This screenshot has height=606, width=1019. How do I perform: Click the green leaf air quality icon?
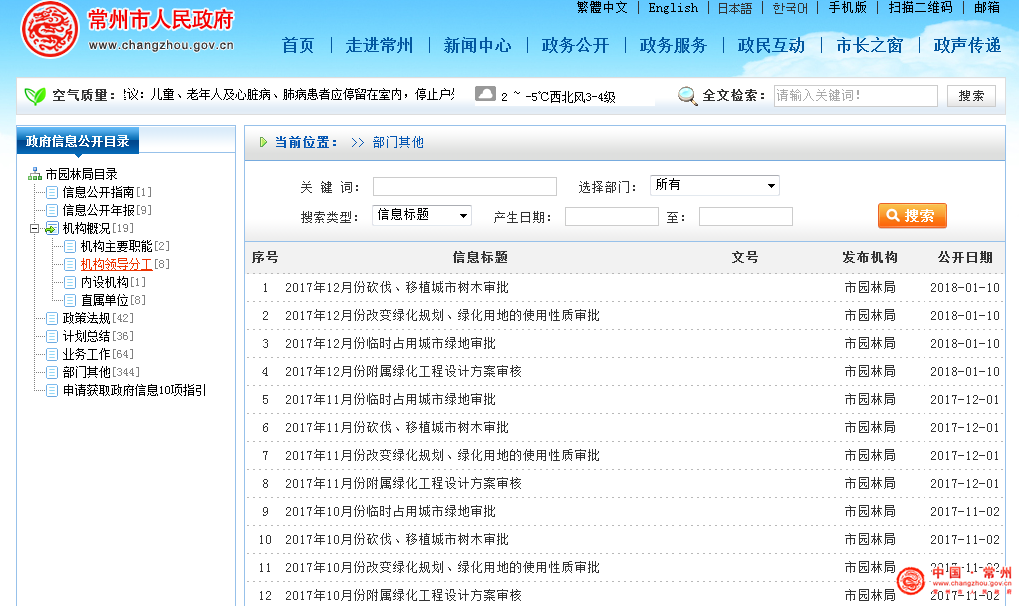[35, 96]
